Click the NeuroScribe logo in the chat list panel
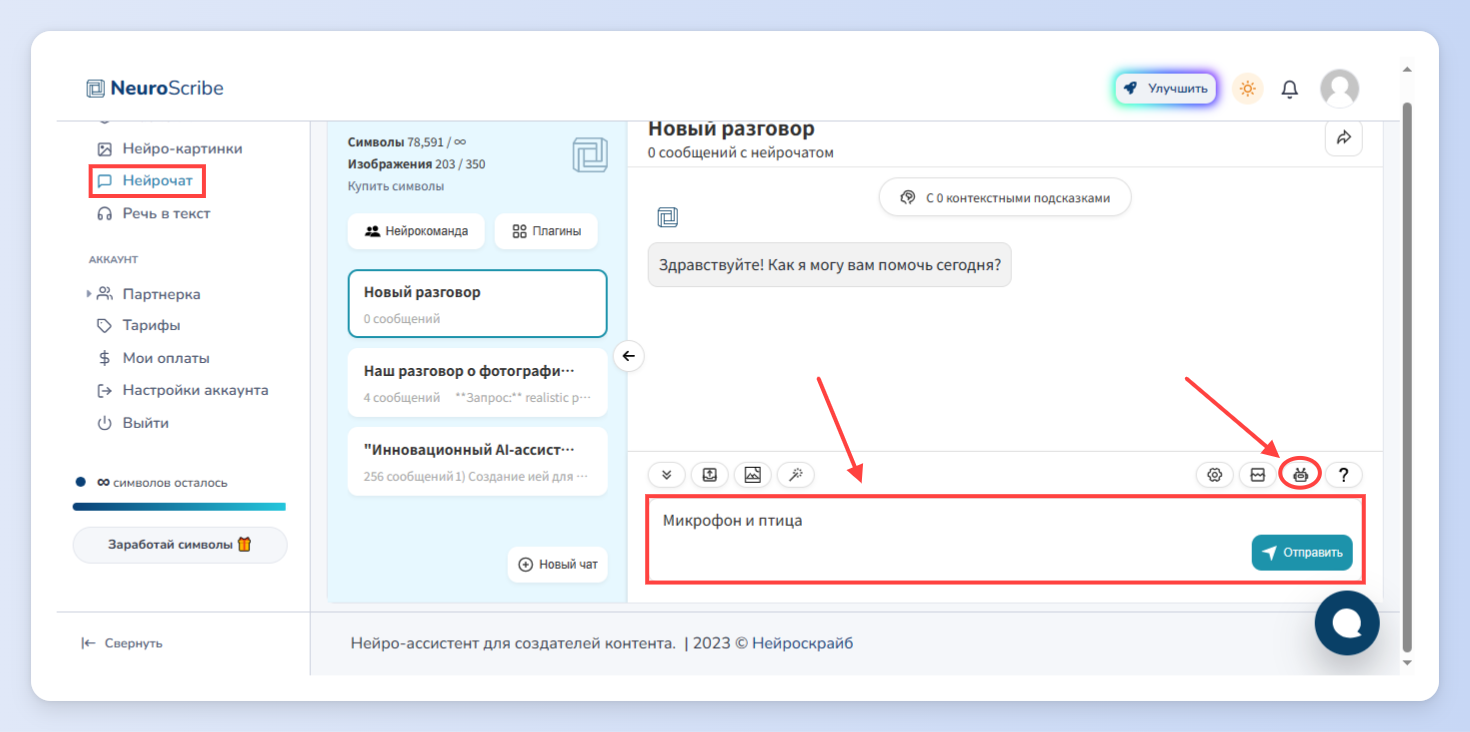This screenshot has height=732, width=1470. [590, 155]
